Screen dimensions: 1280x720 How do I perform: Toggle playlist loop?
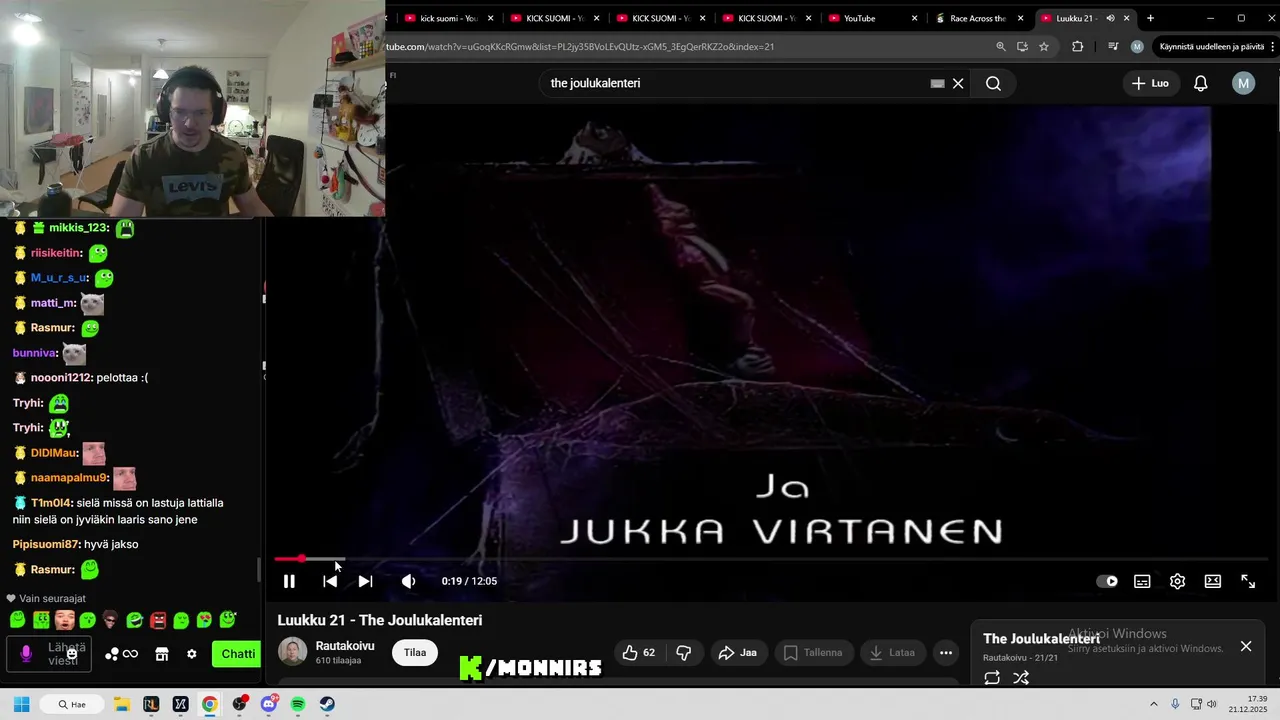(992, 678)
